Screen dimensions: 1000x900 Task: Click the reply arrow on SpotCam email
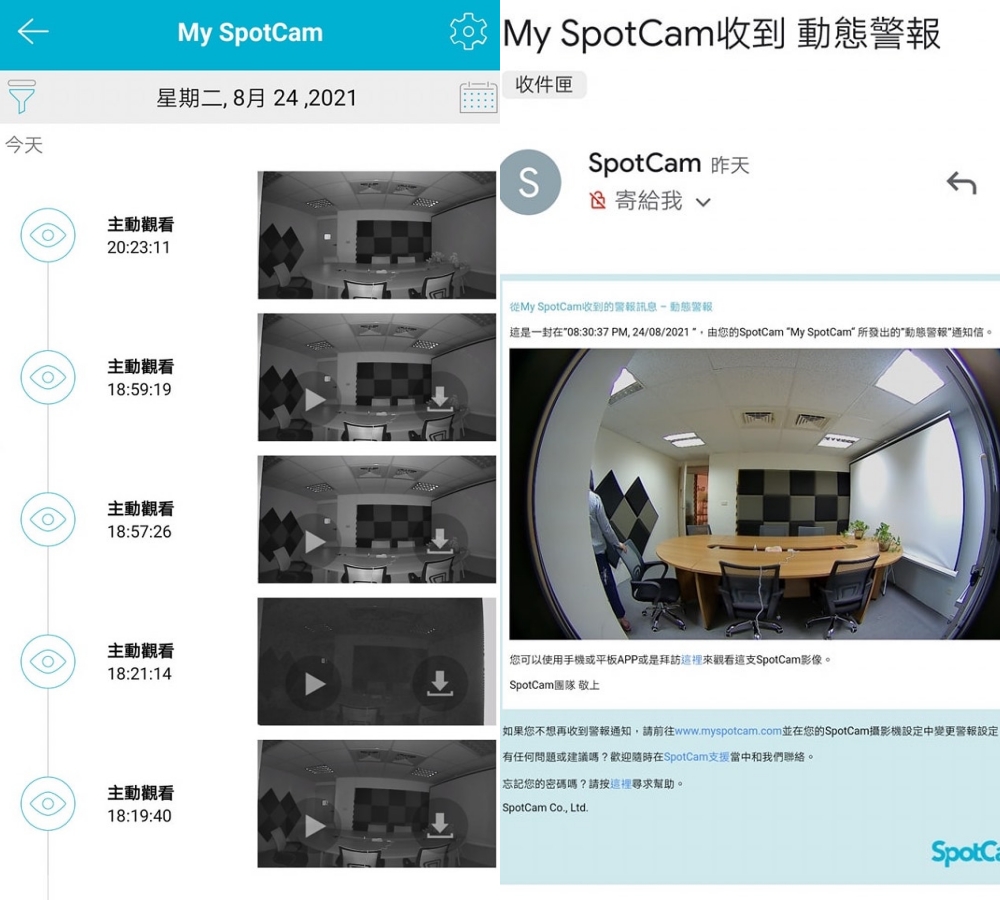click(x=962, y=183)
